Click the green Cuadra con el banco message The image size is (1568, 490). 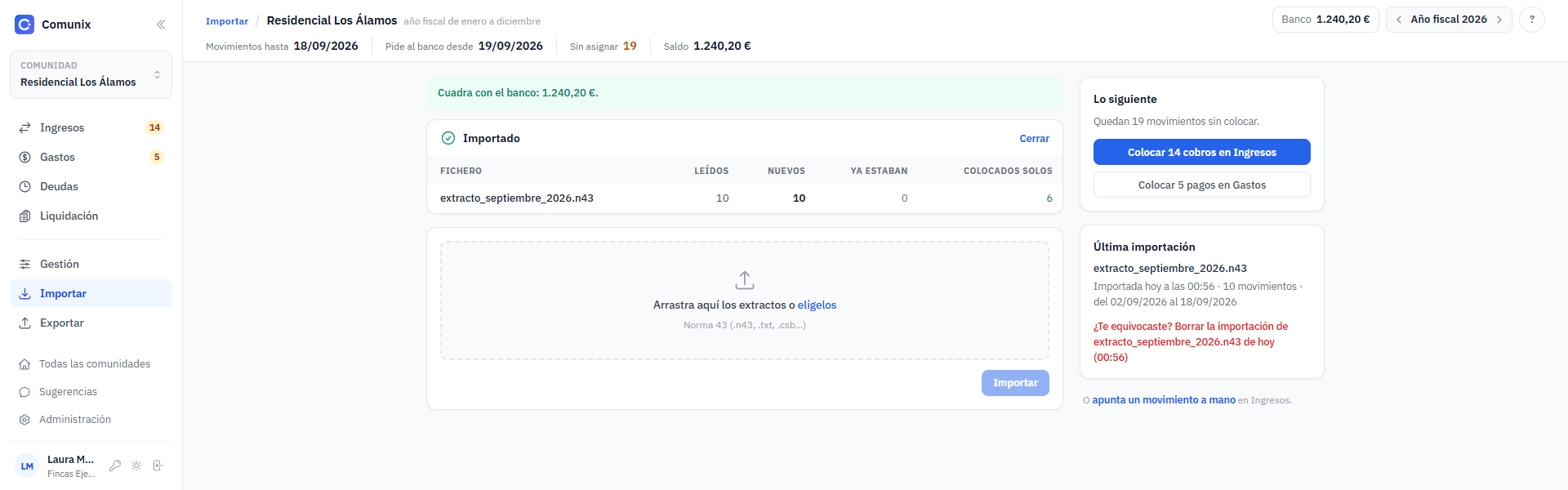coord(745,93)
